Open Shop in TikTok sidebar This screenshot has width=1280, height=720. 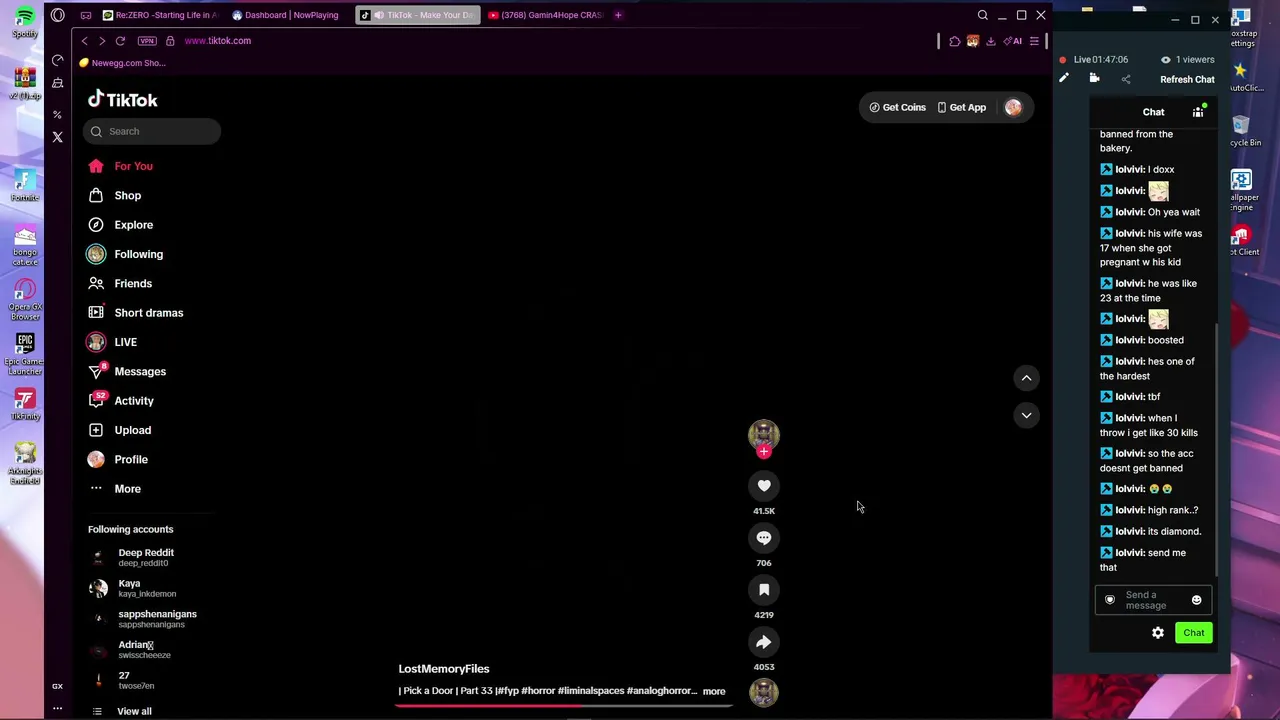tap(127, 195)
